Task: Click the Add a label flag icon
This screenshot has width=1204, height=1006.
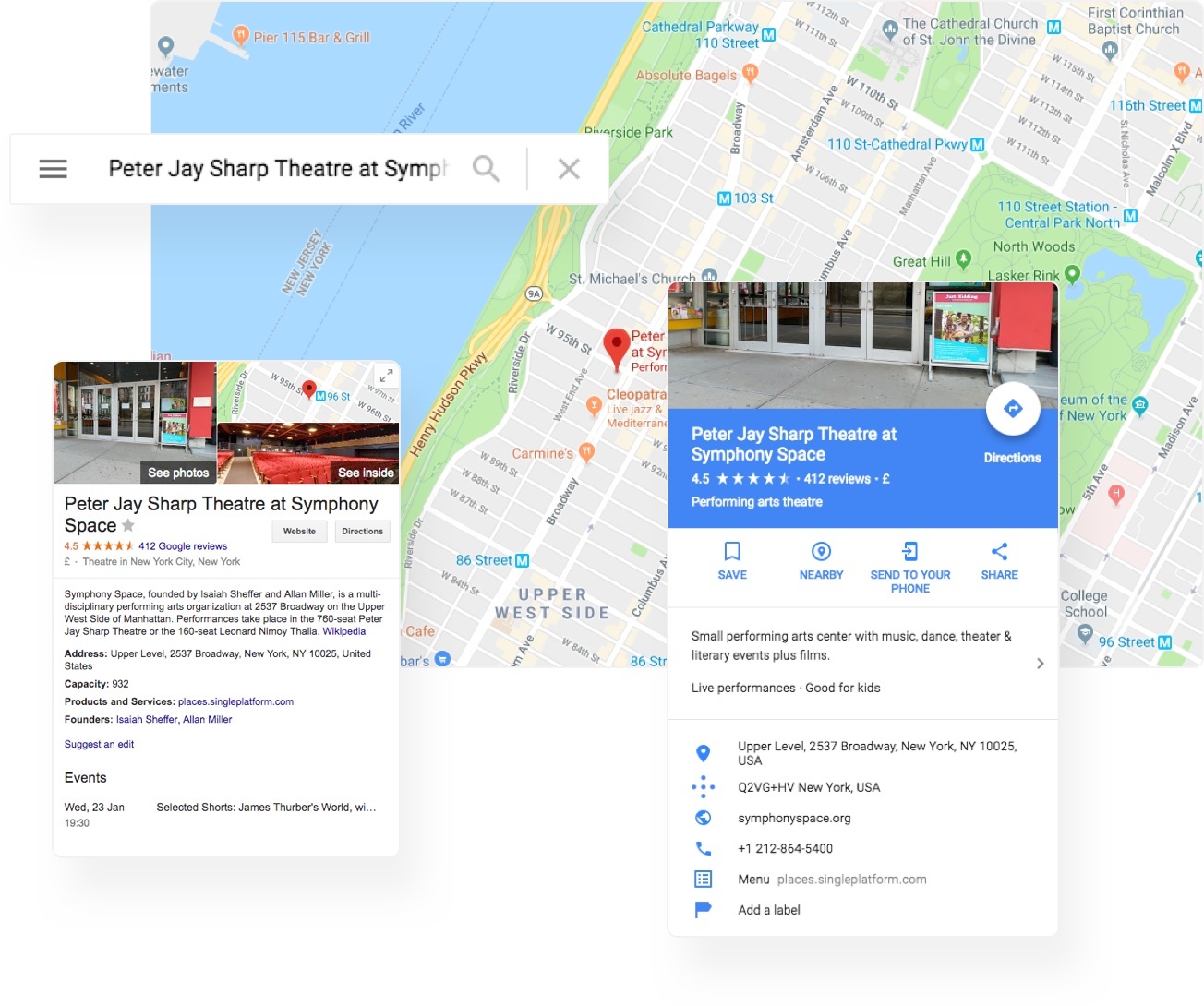Action: pos(703,910)
